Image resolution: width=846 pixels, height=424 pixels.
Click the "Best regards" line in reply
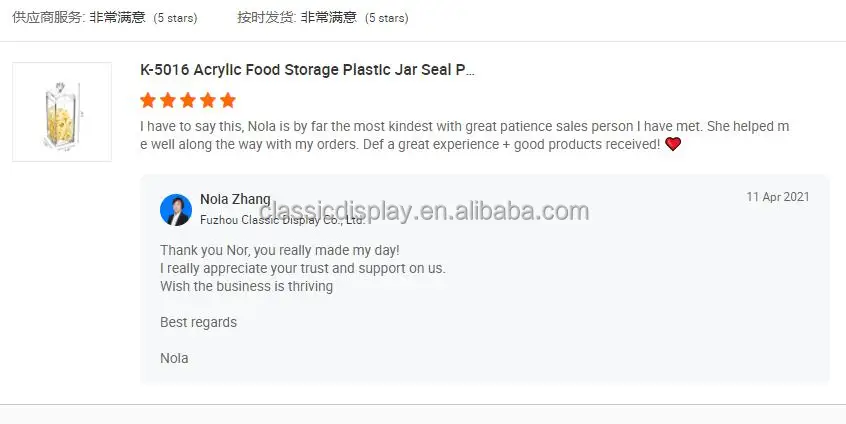(198, 322)
